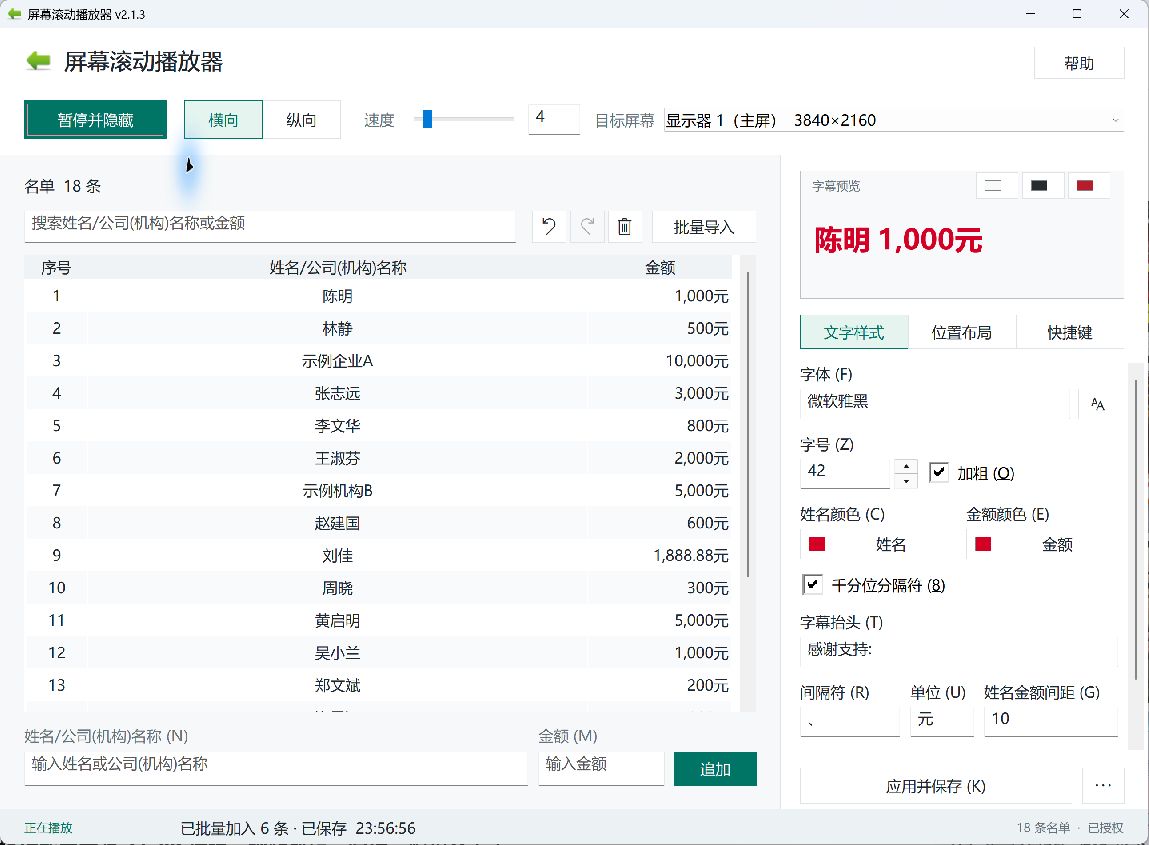
Task: Click dropdown arrow of display selector
Action: click(x=1115, y=120)
